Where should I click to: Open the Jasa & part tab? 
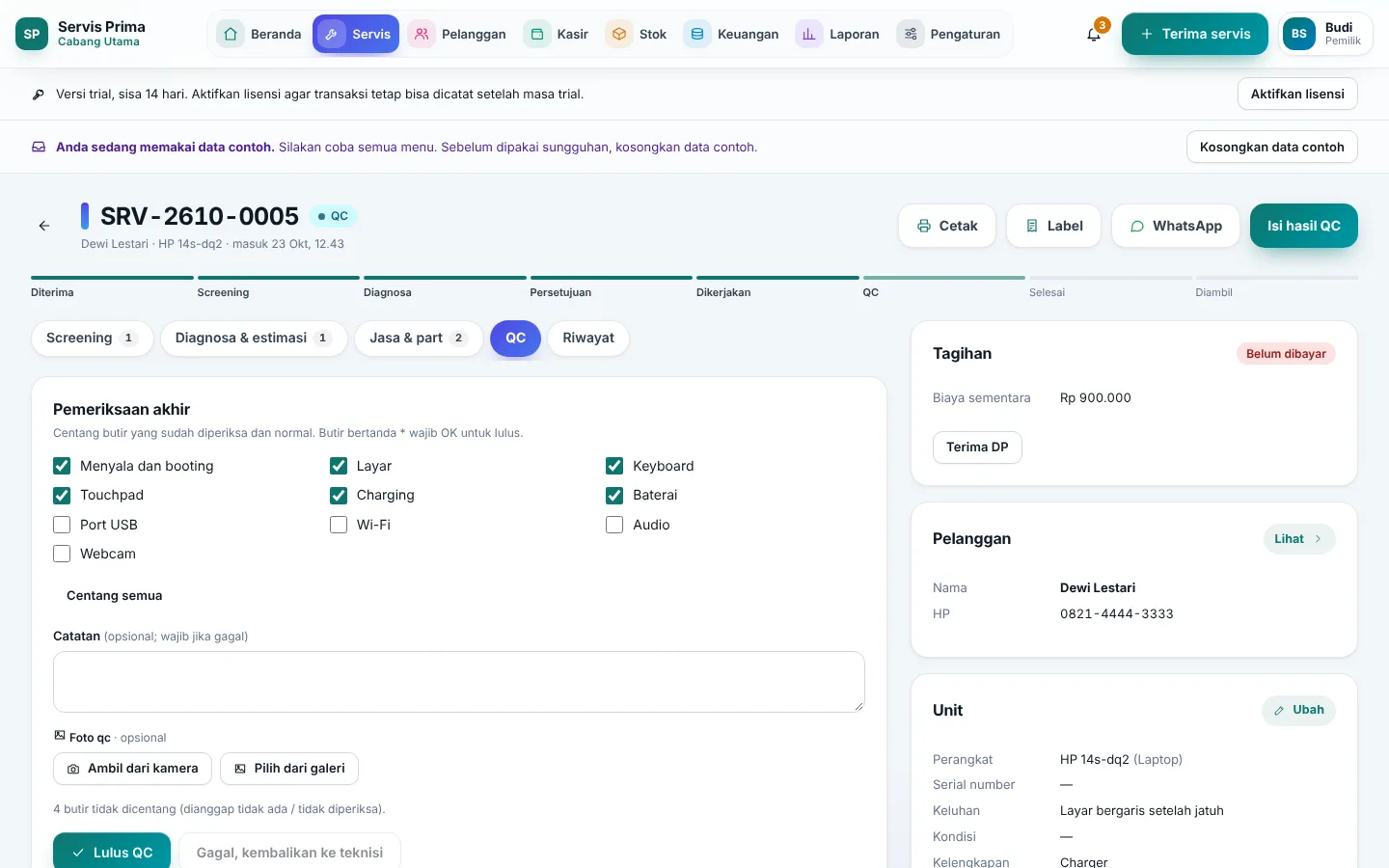pos(419,339)
